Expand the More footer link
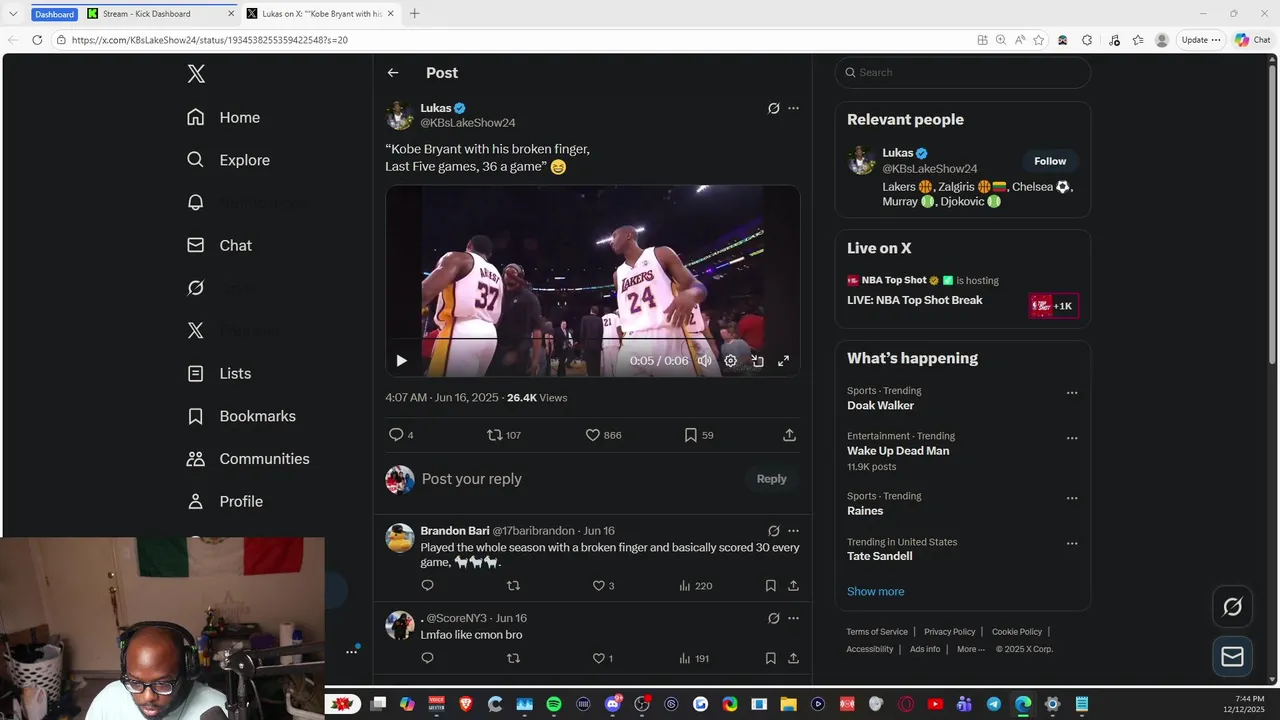1280x720 pixels. pyautogui.click(x=971, y=649)
